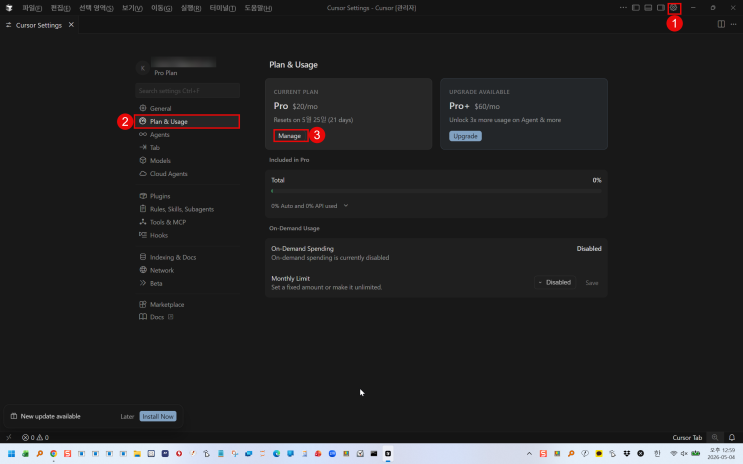Open the 편집(E) menu

point(60,8)
